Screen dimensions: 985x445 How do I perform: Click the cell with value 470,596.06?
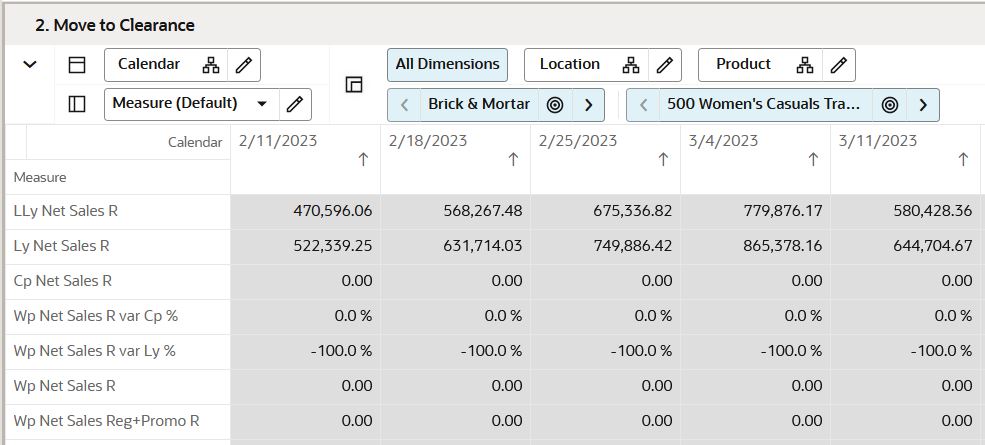[x=305, y=212]
